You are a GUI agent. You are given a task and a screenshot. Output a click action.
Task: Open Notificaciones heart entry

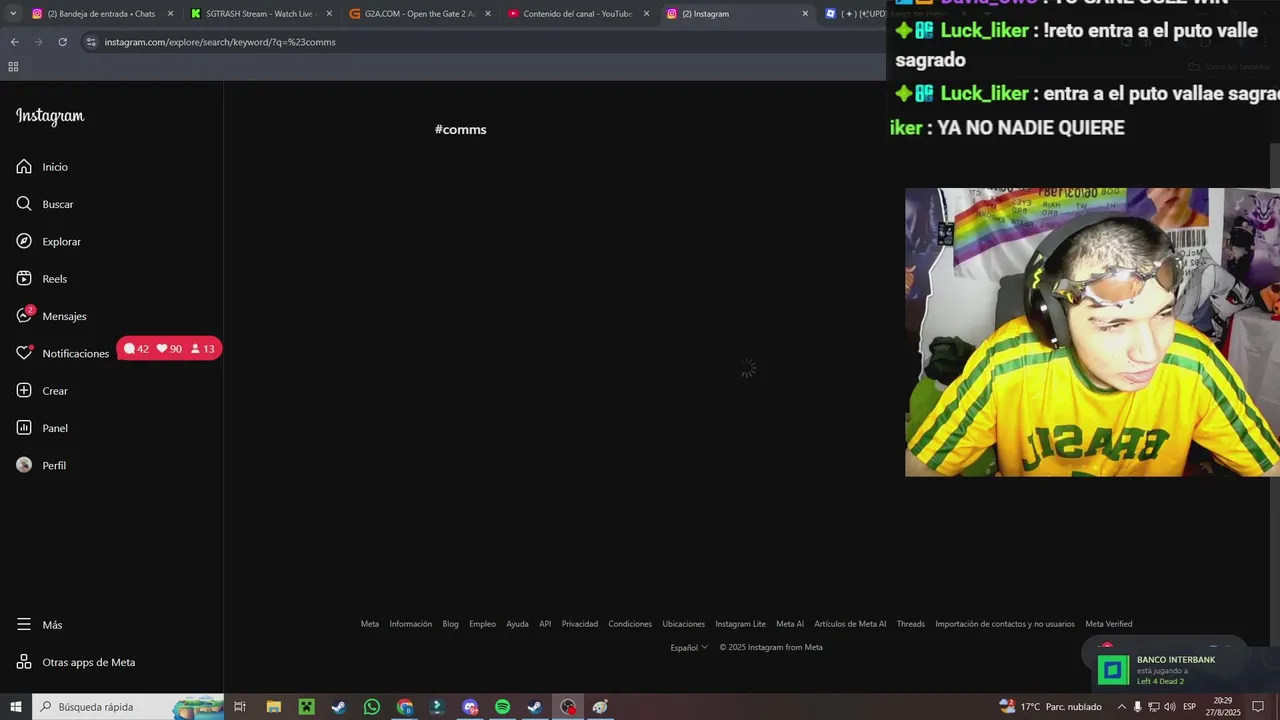click(62, 353)
